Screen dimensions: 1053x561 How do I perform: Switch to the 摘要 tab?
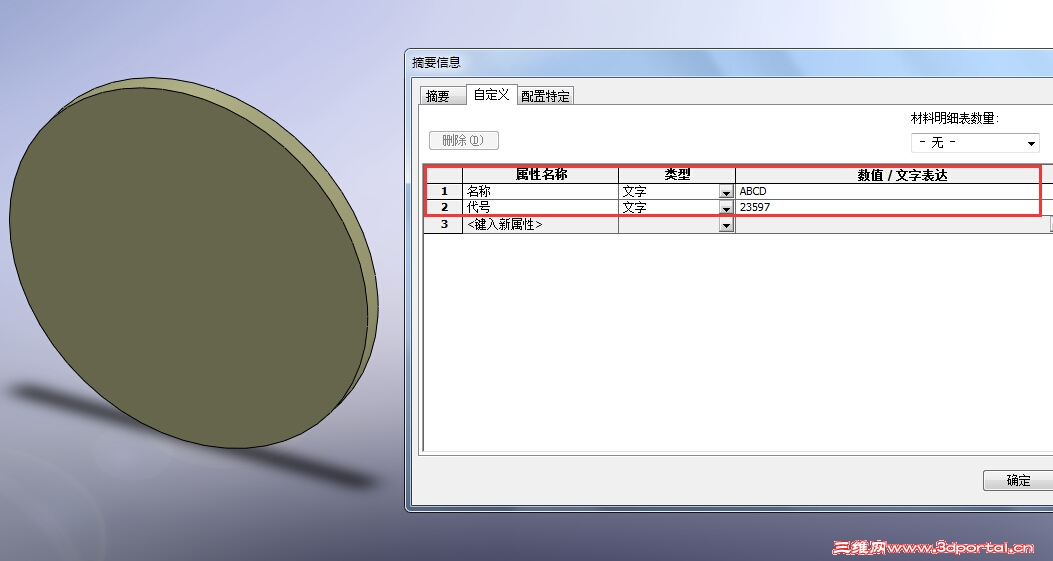coord(442,96)
